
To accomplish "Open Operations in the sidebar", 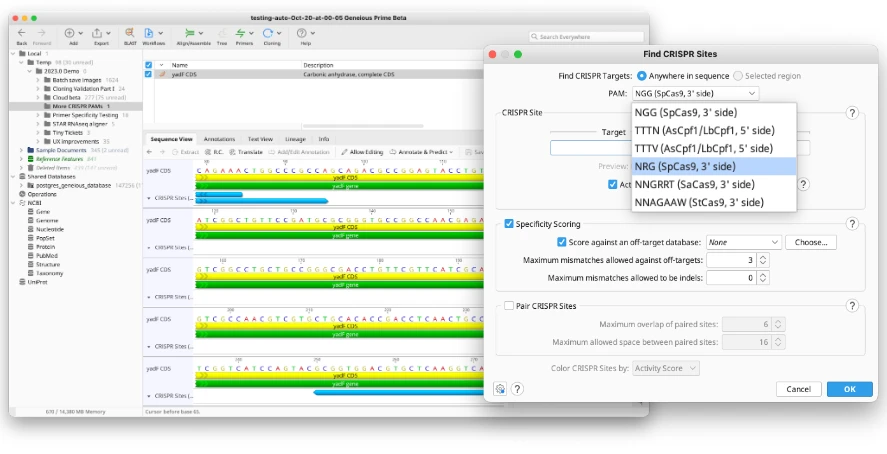I will (x=42, y=194).
